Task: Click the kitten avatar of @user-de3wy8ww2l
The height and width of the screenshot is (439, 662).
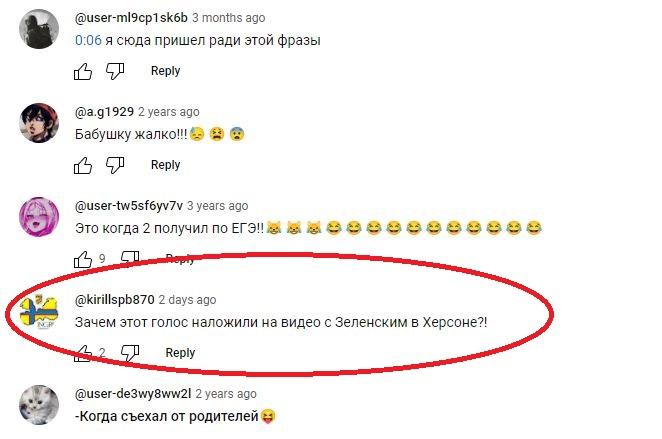Action: coord(39,404)
